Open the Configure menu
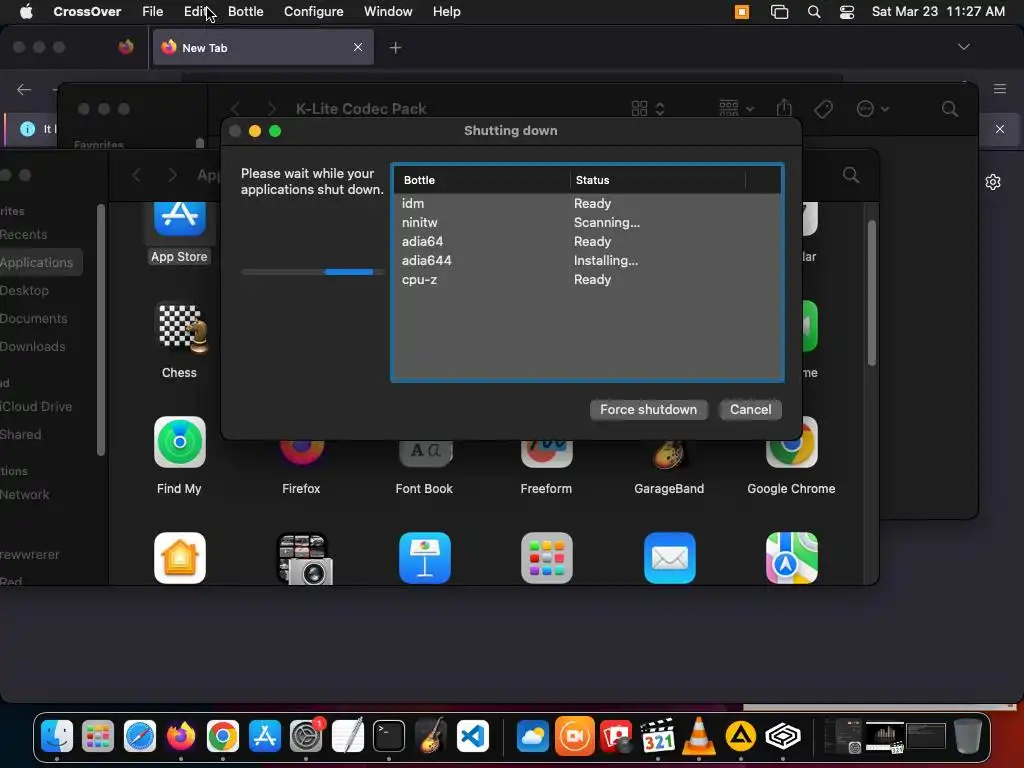1024x768 pixels. 313,12
